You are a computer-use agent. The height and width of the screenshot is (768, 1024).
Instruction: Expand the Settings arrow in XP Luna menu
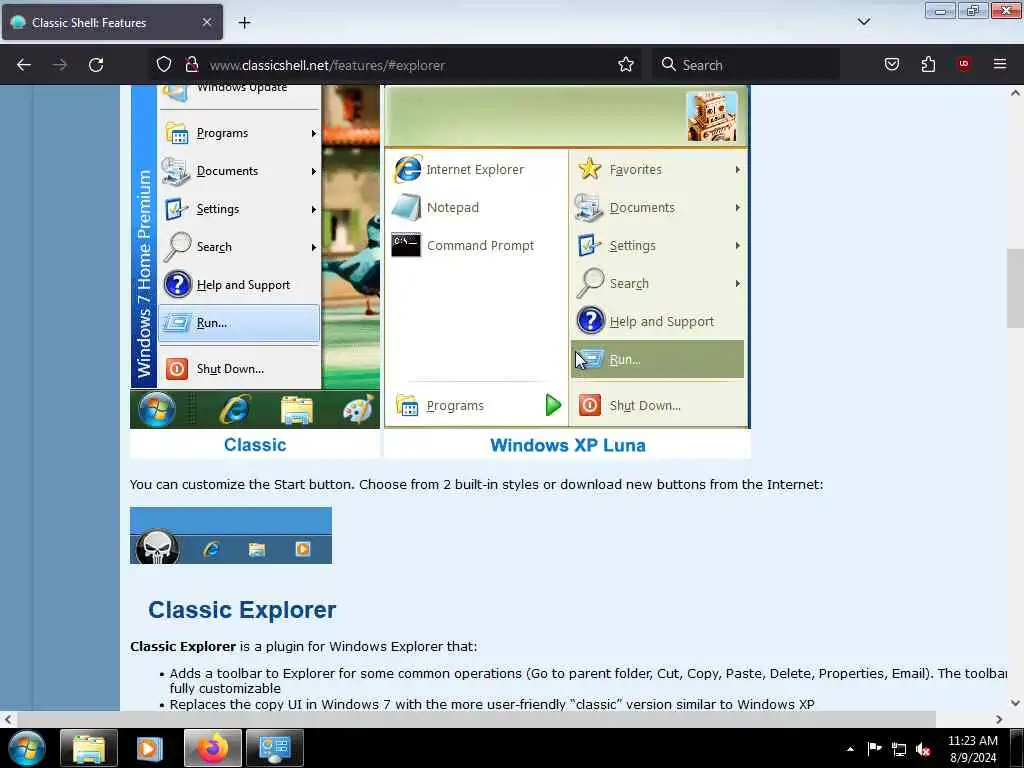point(737,246)
